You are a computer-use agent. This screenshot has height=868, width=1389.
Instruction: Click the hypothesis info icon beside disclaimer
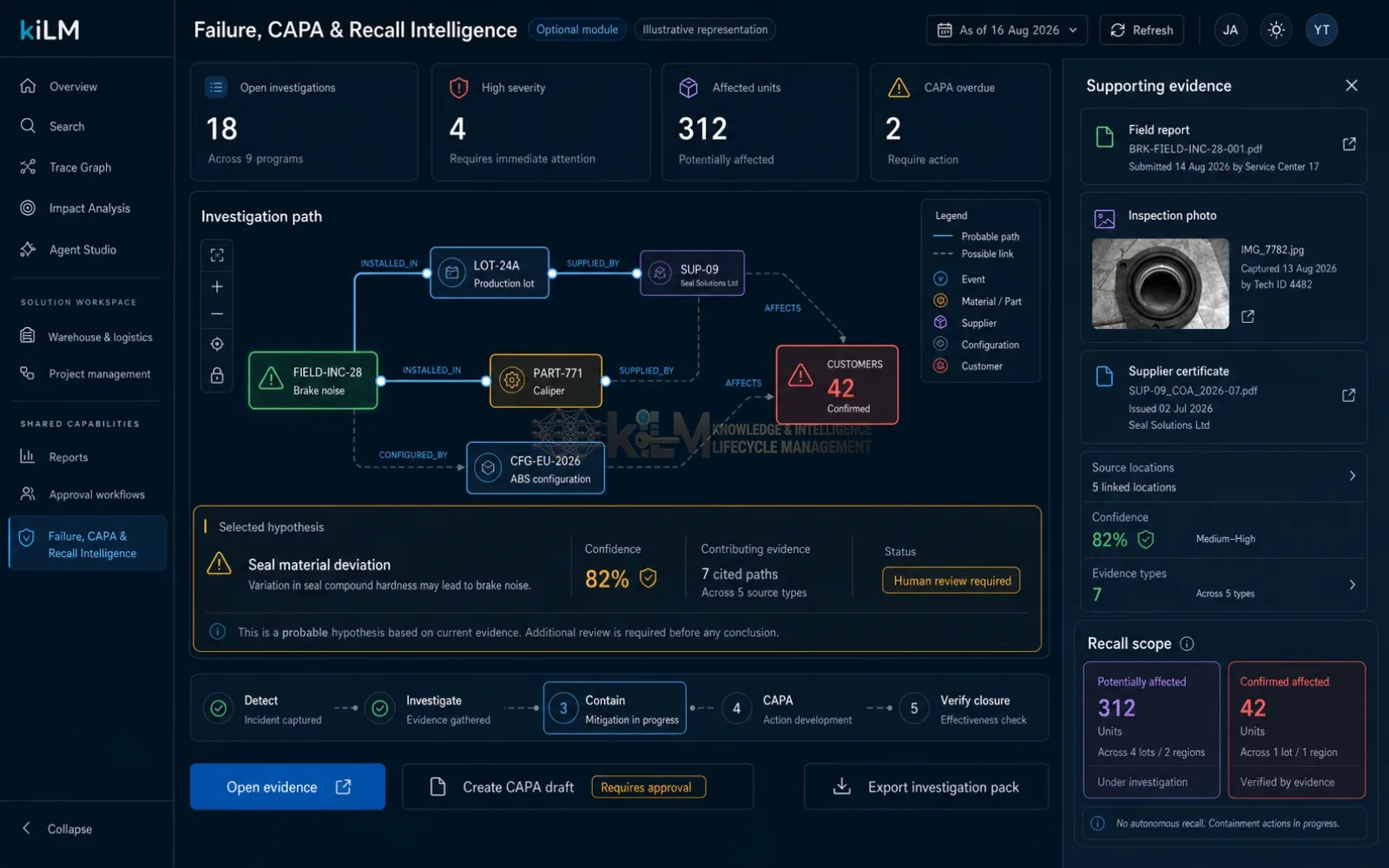pyautogui.click(x=218, y=631)
